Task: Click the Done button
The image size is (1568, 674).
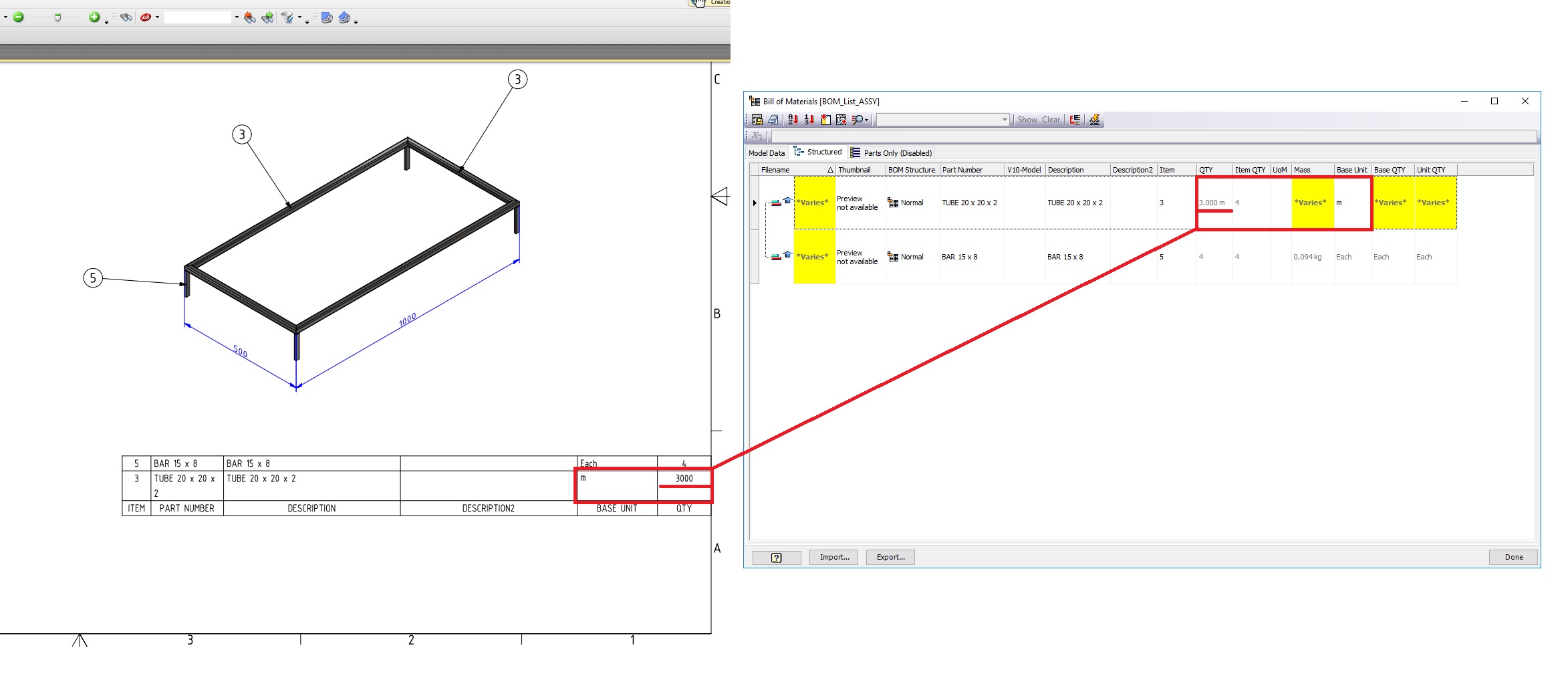Action: click(x=1513, y=557)
